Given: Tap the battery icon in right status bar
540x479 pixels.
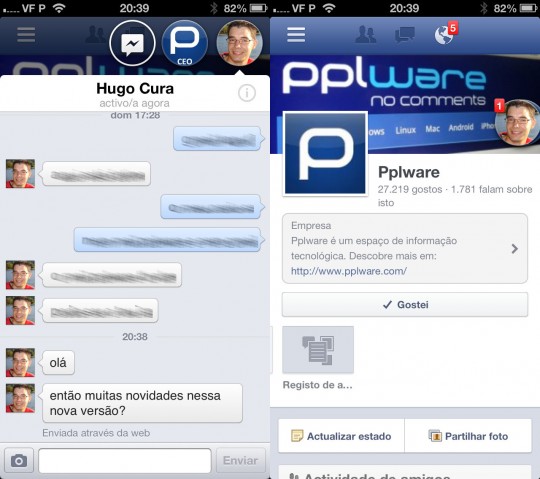Looking at the screenshot, I should [x=528, y=8].
